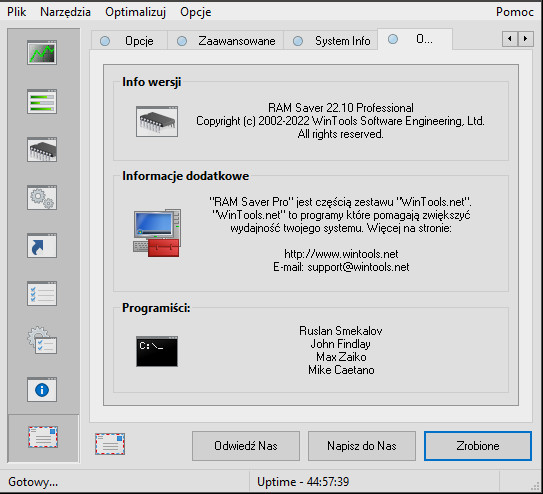This screenshot has width=543, height=494.
Task: Click the Napisz do Nas button
Action: (x=362, y=446)
